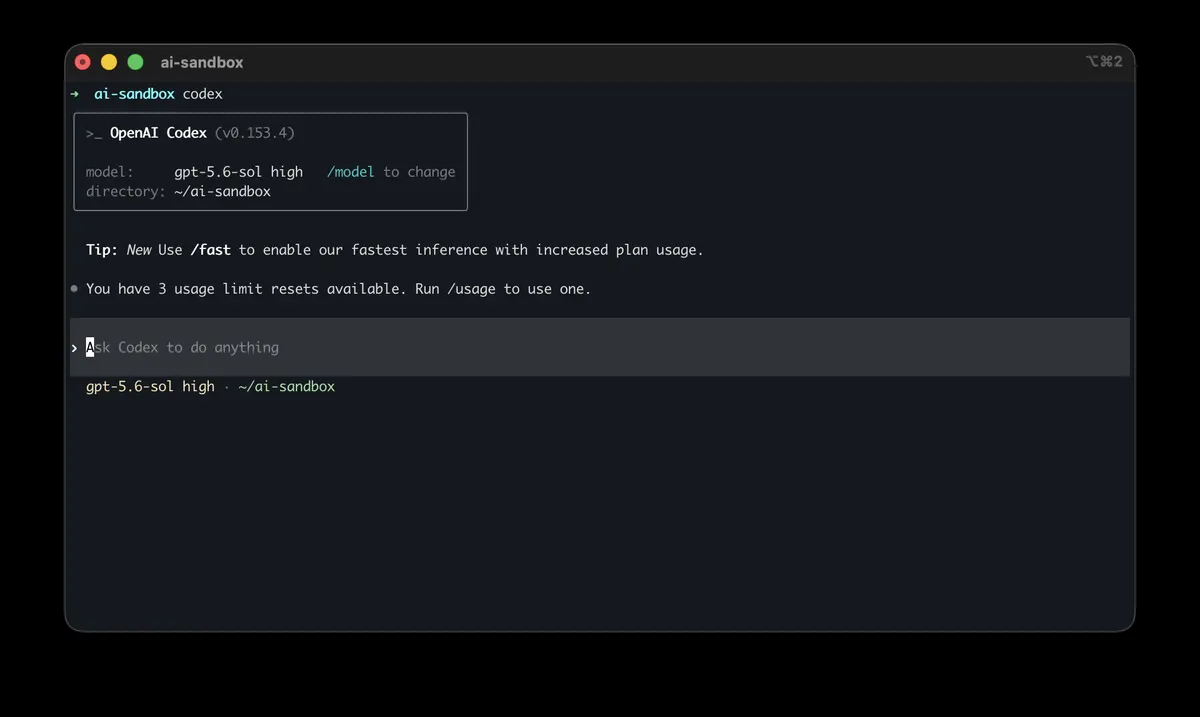This screenshot has height=717, width=1200.
Task: Click the '>' chevron in the input prompt
Action: tap(75, 348)
